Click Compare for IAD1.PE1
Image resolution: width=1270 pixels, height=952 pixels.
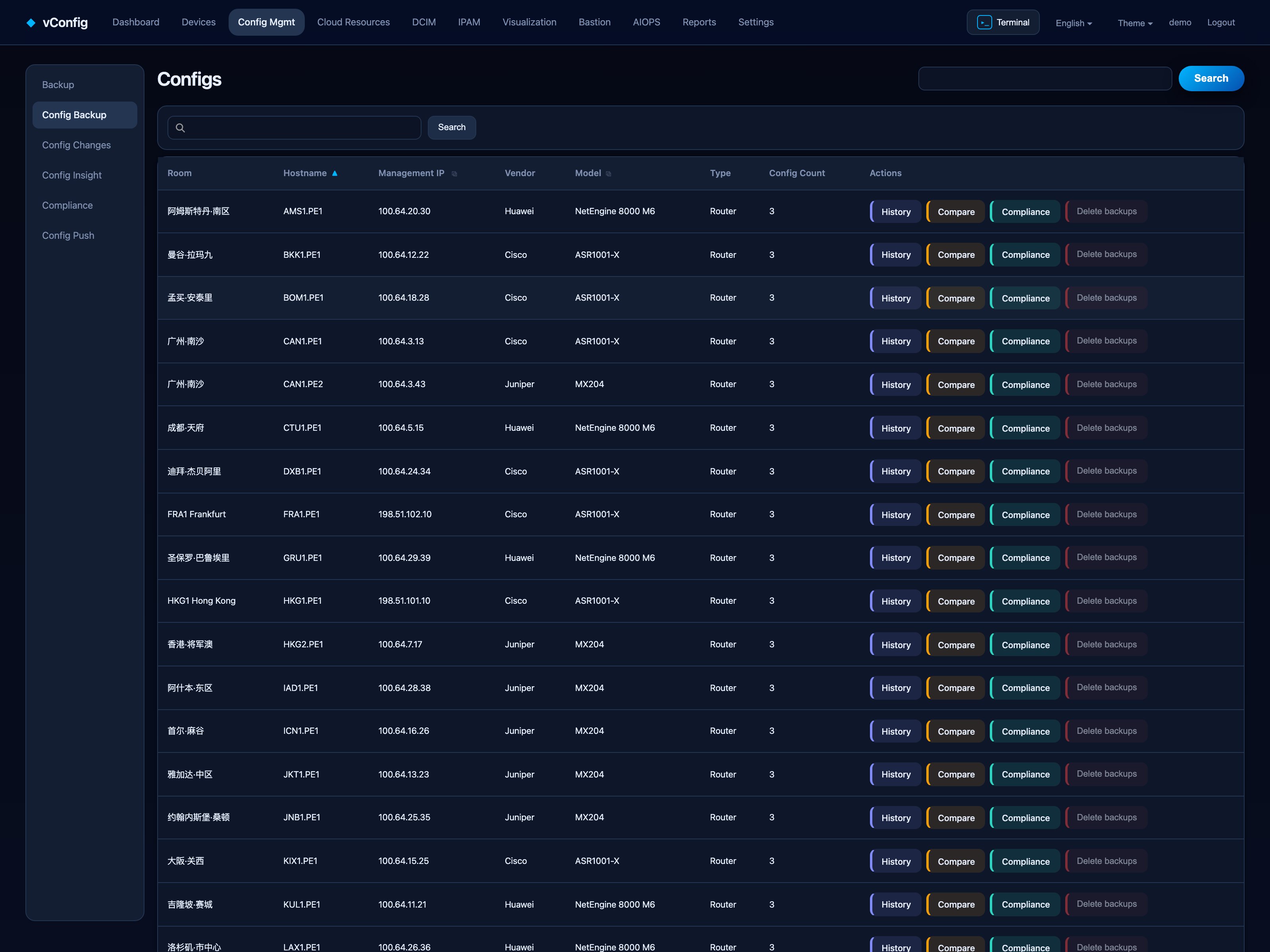tap(955, 688)
